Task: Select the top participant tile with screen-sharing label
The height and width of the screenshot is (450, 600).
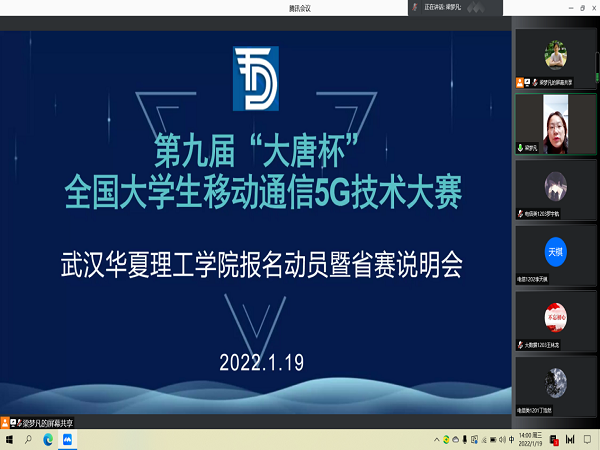Action: coord(556,59)
